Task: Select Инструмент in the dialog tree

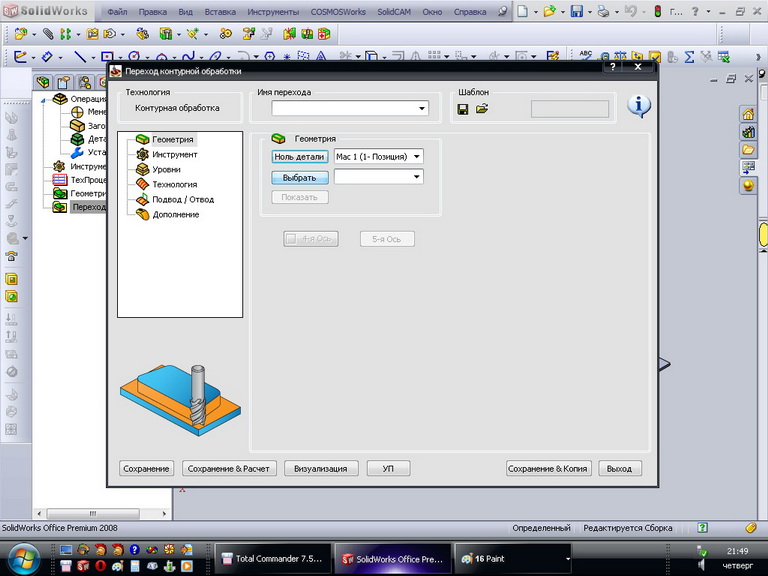Action: (x=174, y=155)
